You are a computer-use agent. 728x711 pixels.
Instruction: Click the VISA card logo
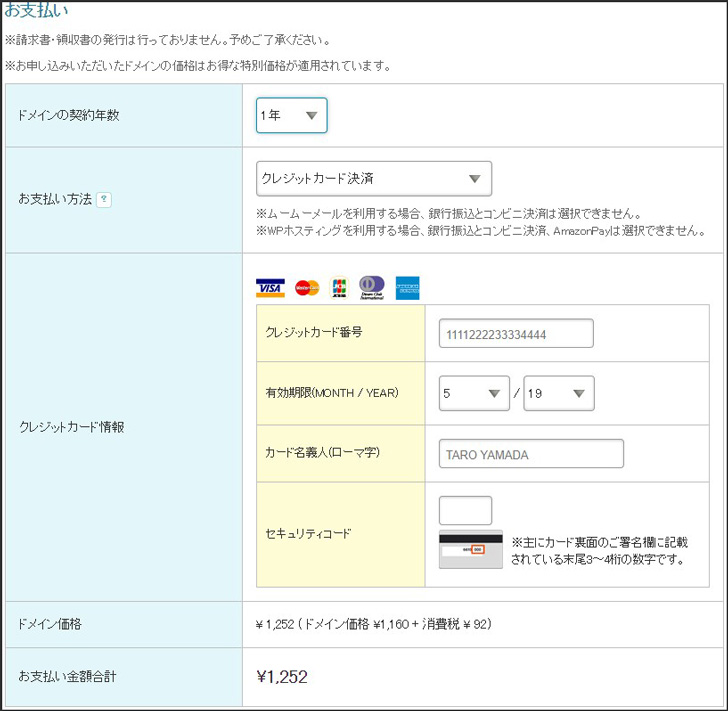tap(270, 288)
